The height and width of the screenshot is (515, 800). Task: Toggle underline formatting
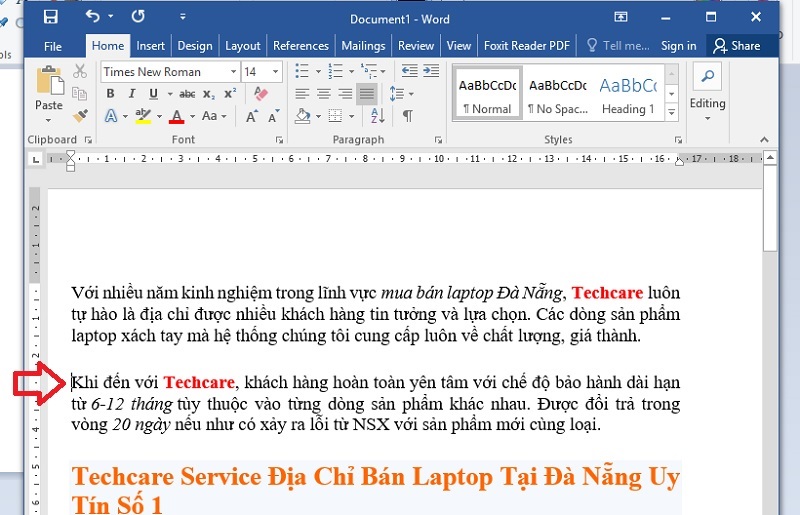point(153,94)
